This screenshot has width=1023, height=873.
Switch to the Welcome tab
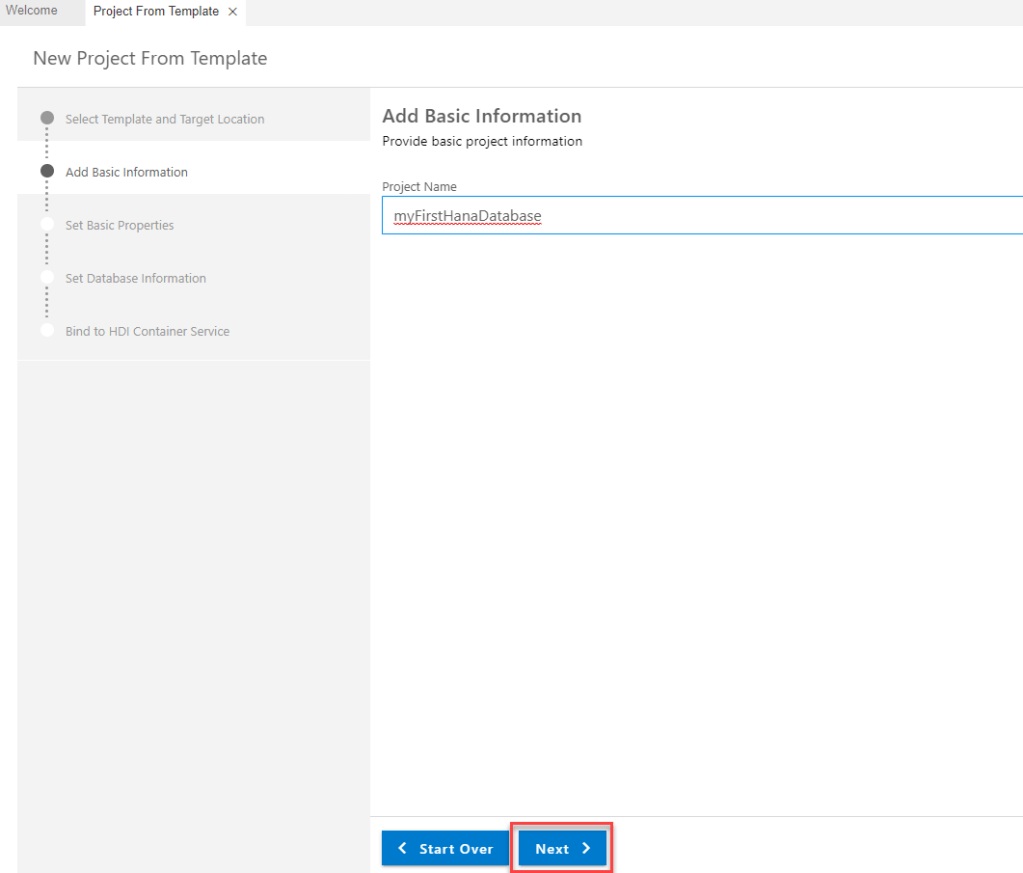coord(31,11)
